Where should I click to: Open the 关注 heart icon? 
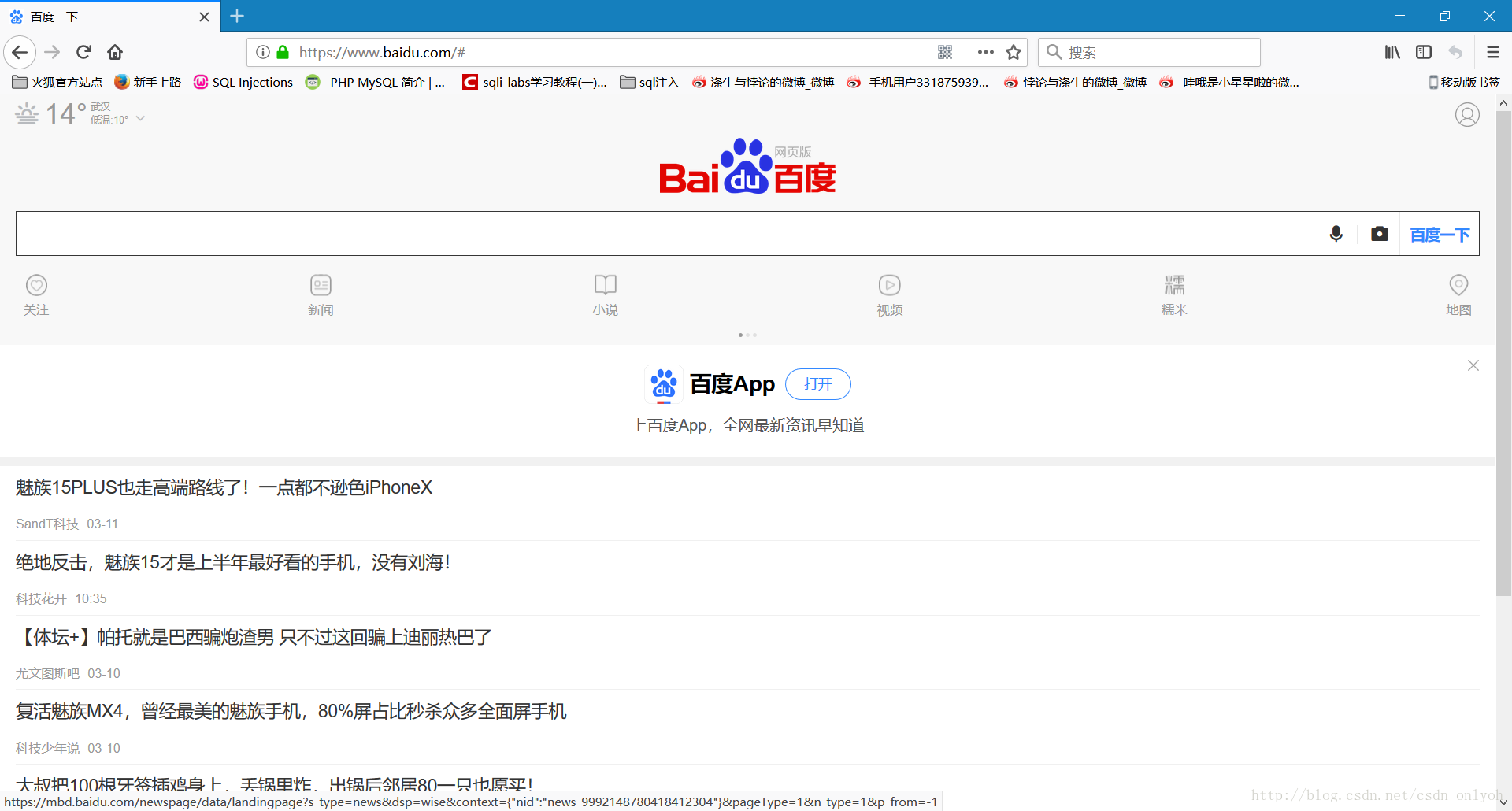(36, 285)
